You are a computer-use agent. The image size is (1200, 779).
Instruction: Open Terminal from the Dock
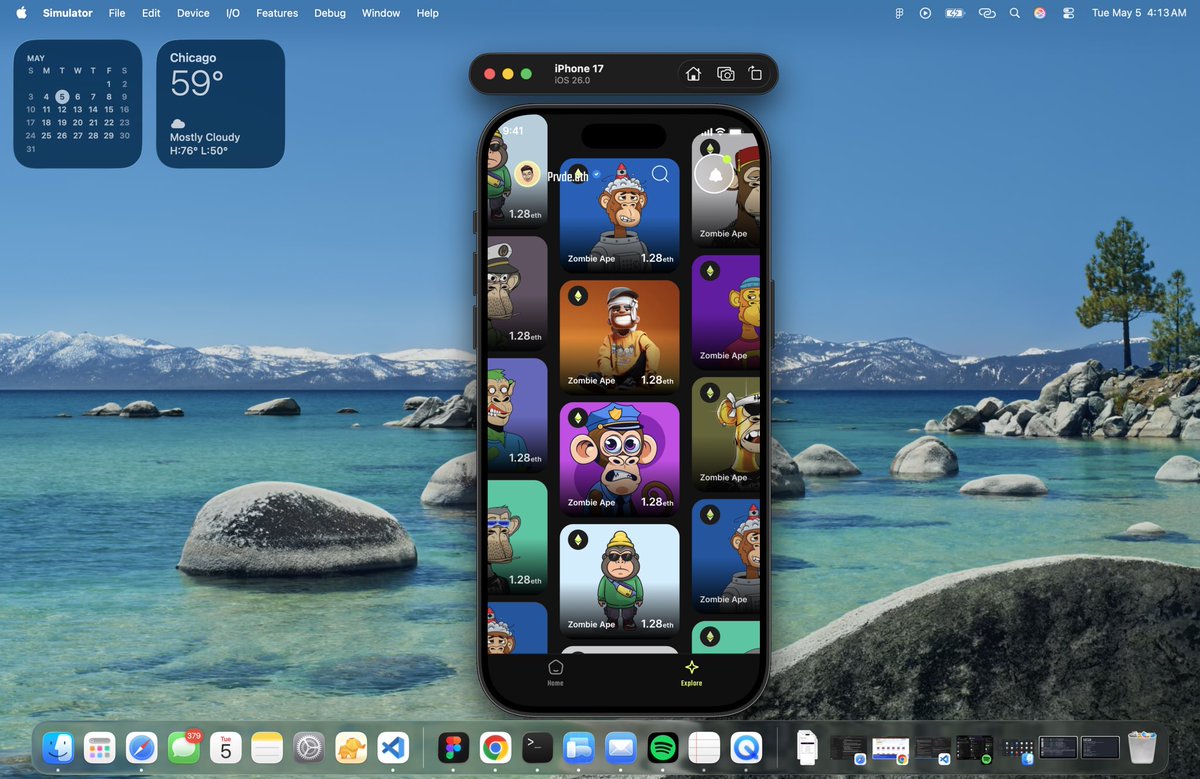pyautogui.click(x=538, y=747)
